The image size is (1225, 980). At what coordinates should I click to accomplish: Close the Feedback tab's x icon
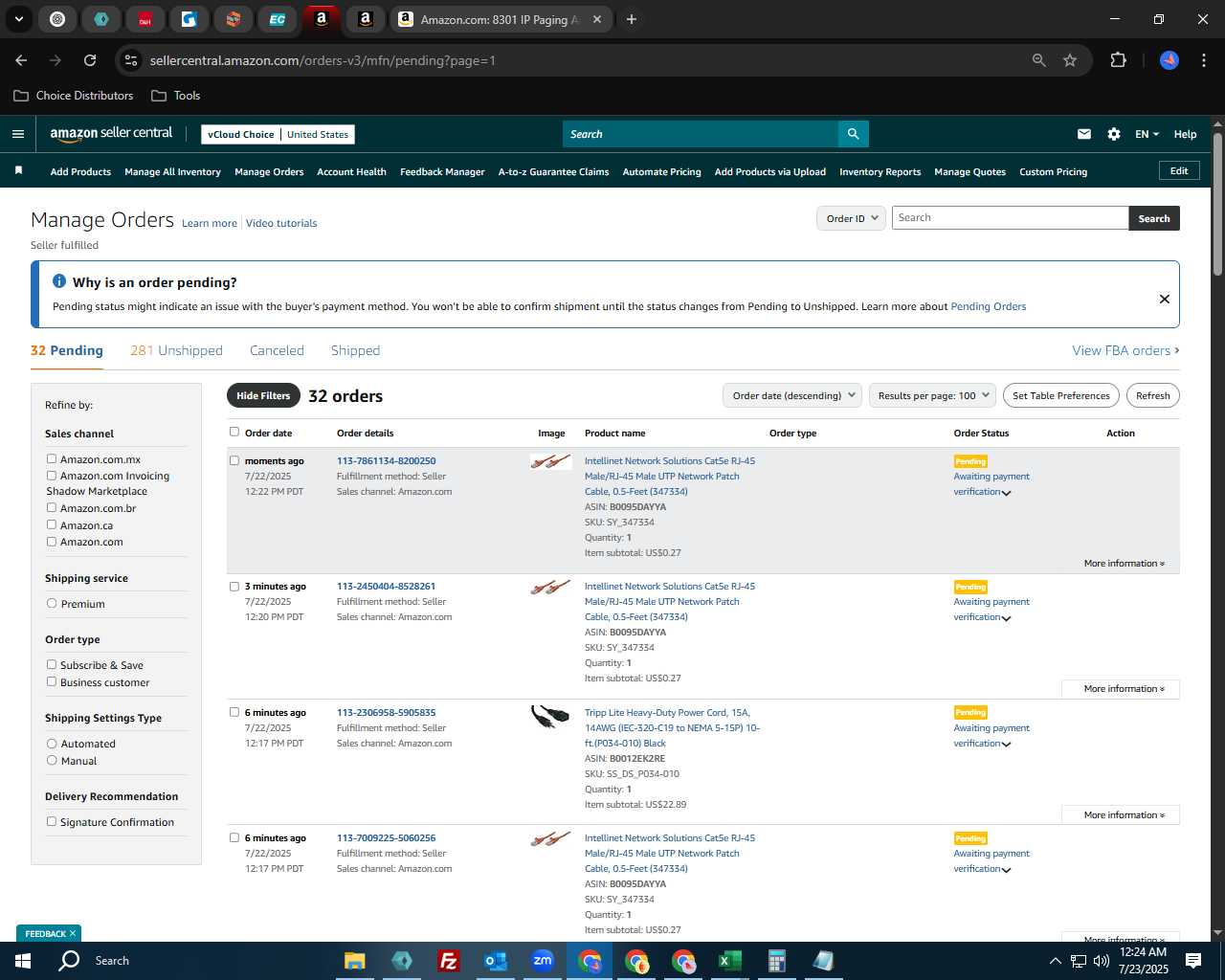pos(73,934)
